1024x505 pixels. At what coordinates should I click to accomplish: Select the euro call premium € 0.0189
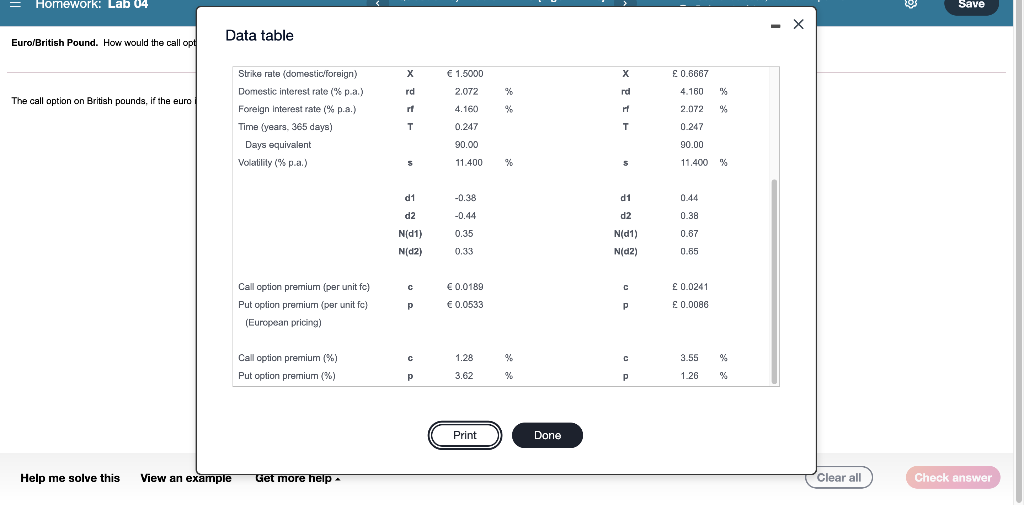point(465,287)
